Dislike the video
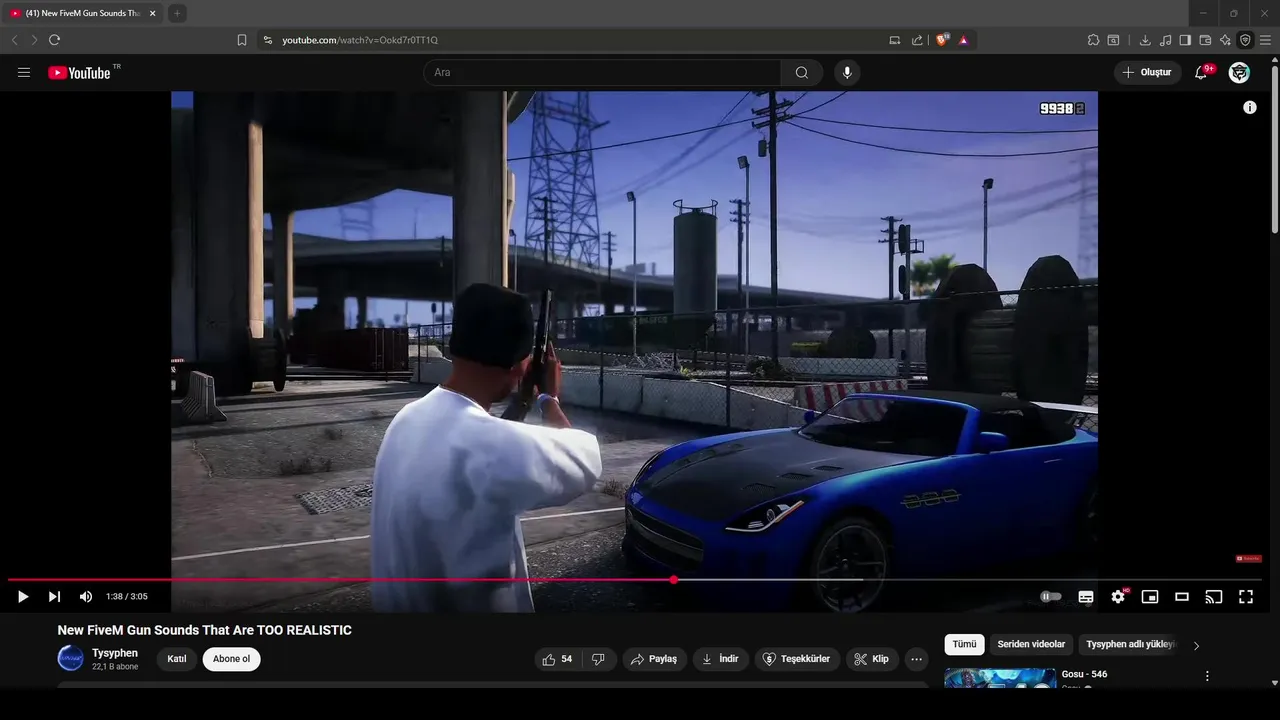1280x720 pixels. click(598, 659)
